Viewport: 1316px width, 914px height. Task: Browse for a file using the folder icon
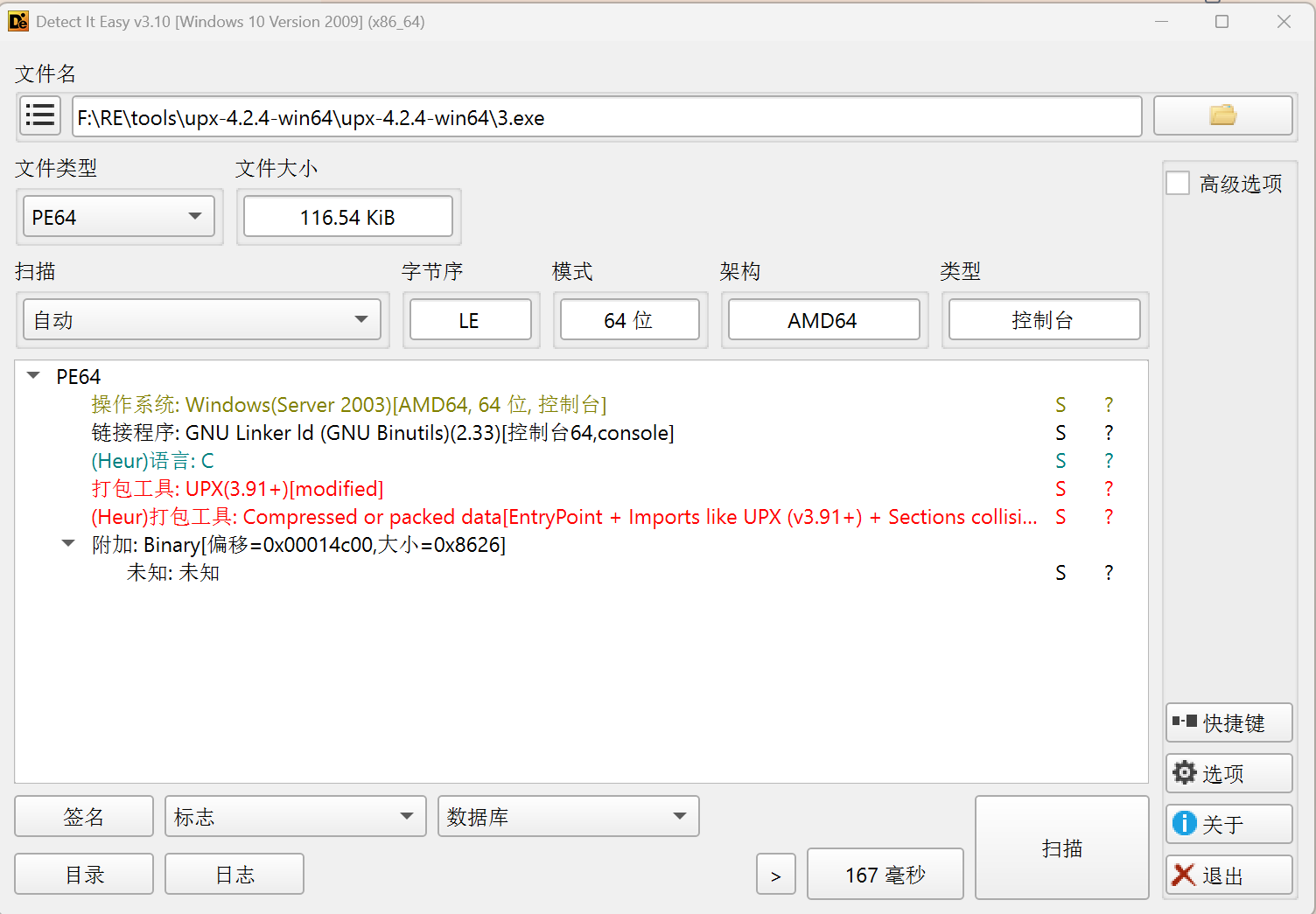1222,115
